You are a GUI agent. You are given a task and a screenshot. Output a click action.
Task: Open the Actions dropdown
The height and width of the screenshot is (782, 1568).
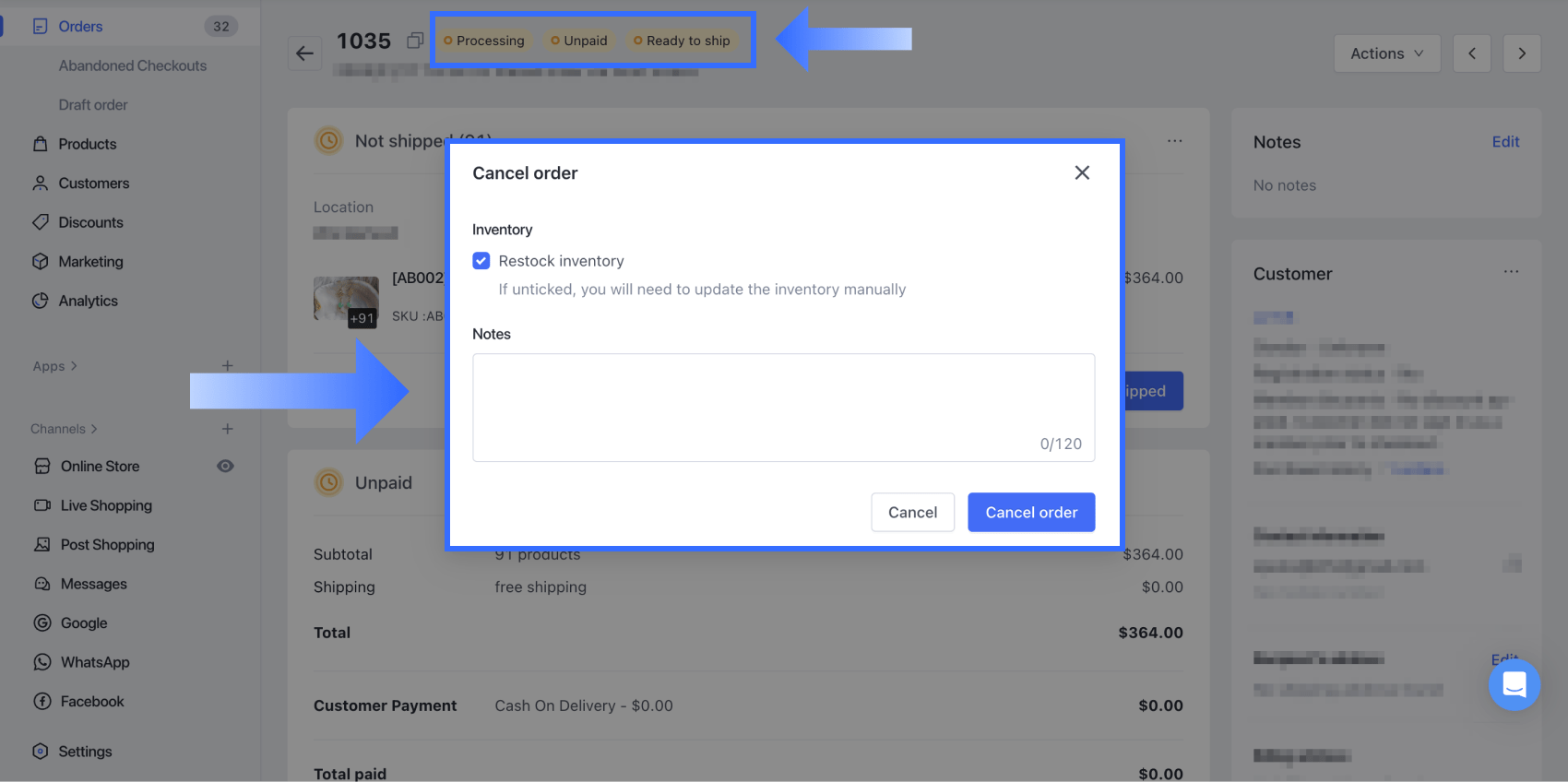(1386, 53)
